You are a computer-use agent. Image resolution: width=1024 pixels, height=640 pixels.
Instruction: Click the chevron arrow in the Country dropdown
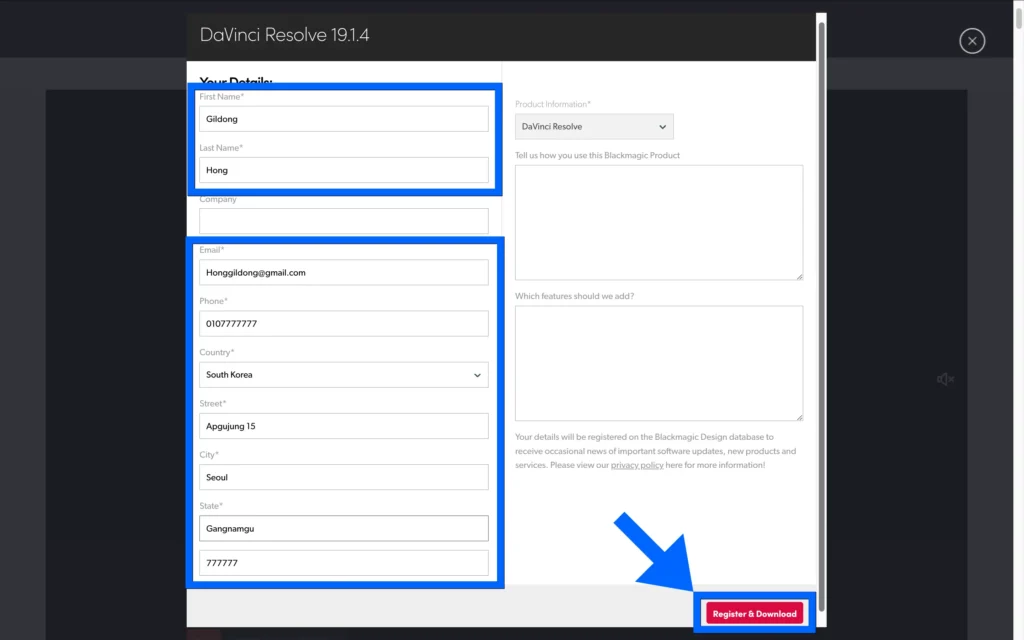click(477, 376)
